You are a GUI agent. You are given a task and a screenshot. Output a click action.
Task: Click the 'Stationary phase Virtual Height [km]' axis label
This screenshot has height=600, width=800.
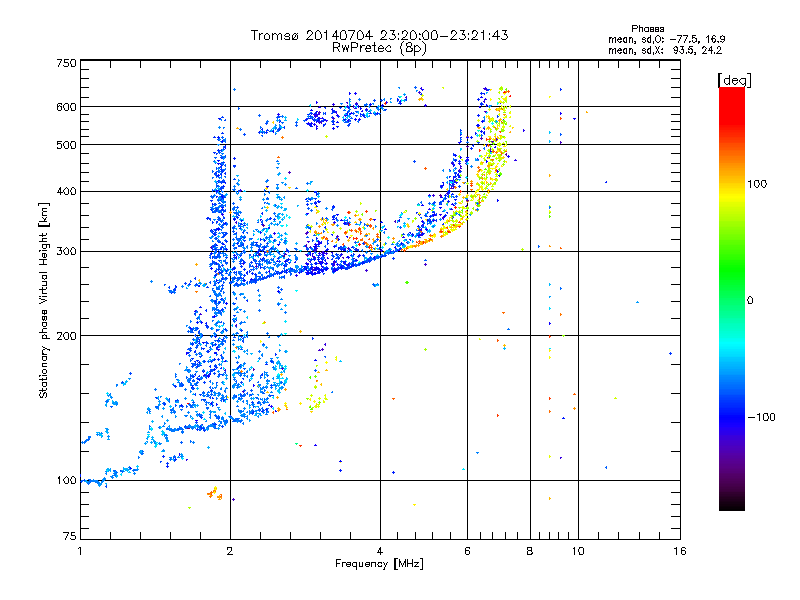click(x=43, y=301)
